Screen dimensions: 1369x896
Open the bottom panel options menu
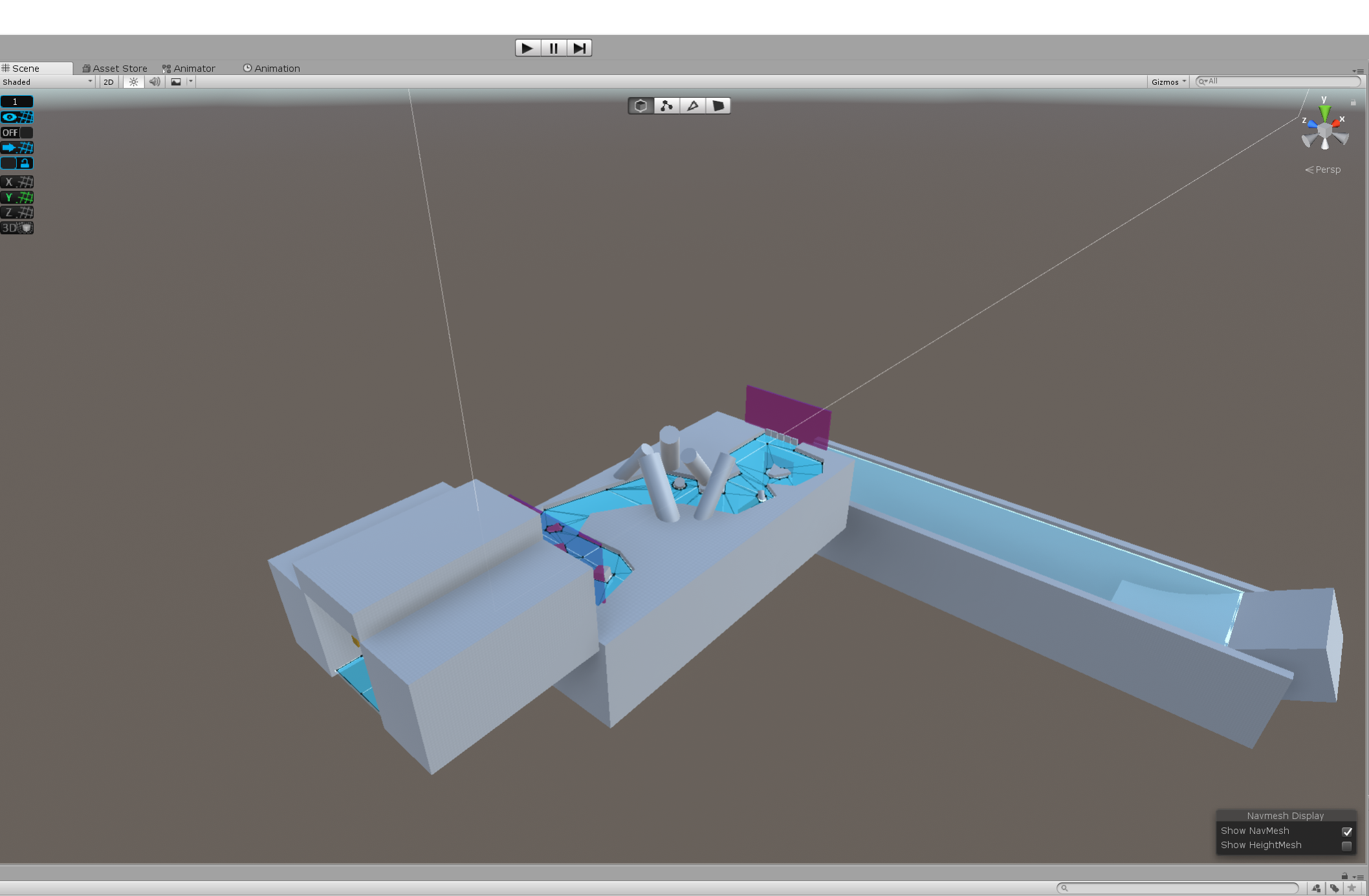click(x=1358, y=877)
